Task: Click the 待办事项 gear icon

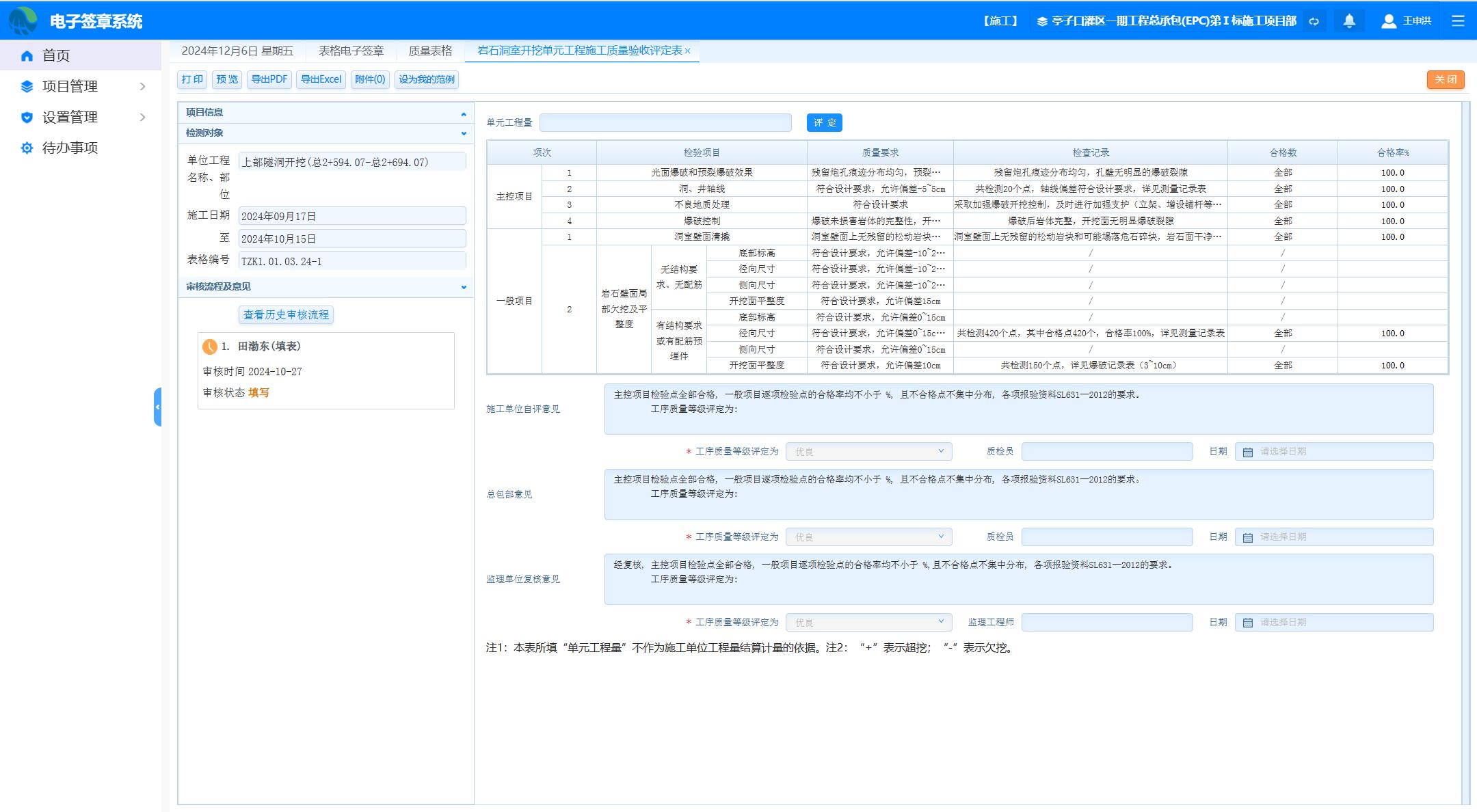Action: click(27, 148)
